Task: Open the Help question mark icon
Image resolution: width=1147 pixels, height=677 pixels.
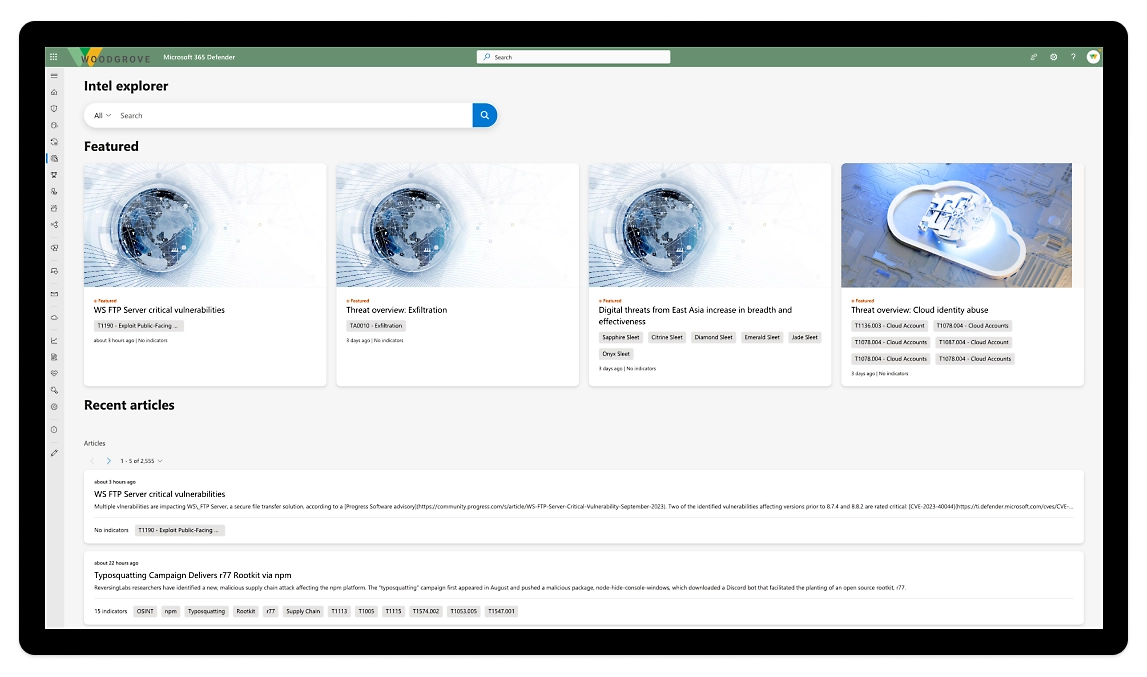Action: pos(1073,57)
